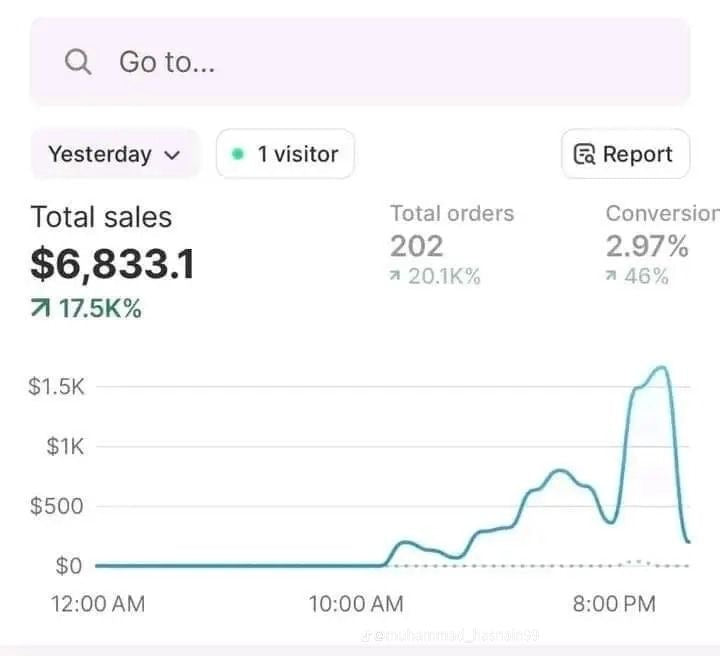
Task: Click the search magnifier icon
Action: click(x=77, y=62)
